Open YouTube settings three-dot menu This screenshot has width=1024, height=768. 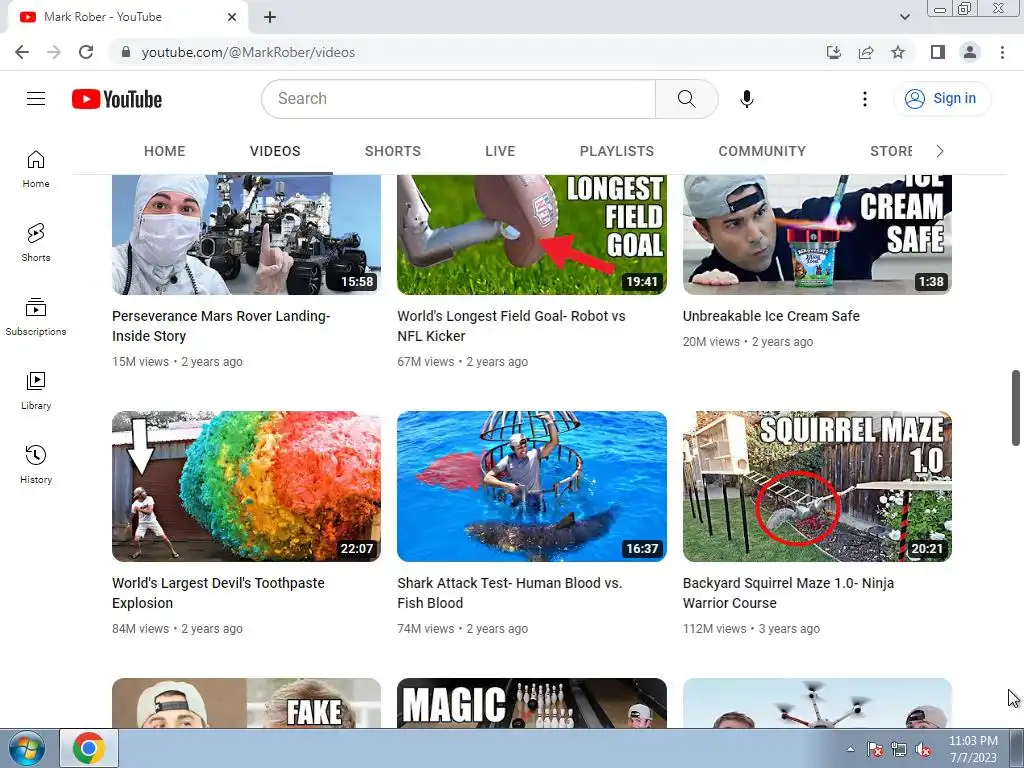(x=865, y=99)
